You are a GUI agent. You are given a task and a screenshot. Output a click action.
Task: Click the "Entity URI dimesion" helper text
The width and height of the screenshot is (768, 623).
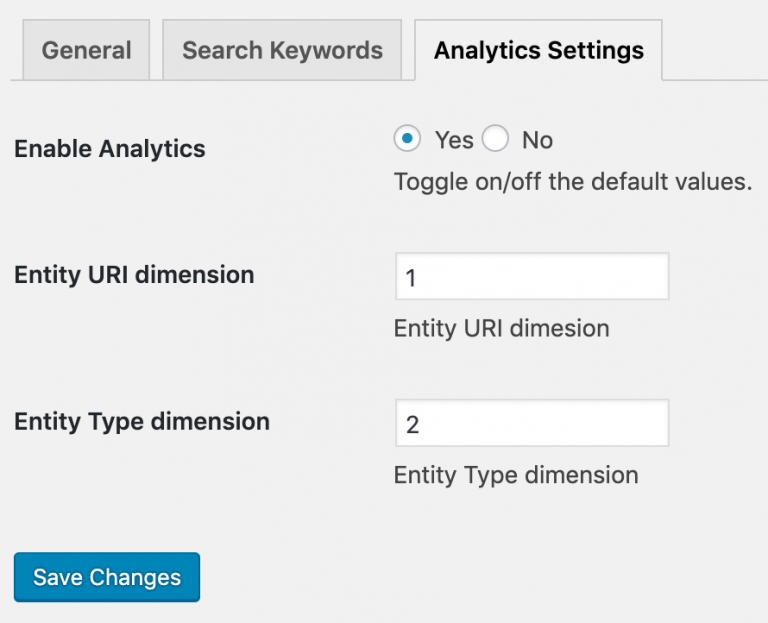tap(501, 328)
